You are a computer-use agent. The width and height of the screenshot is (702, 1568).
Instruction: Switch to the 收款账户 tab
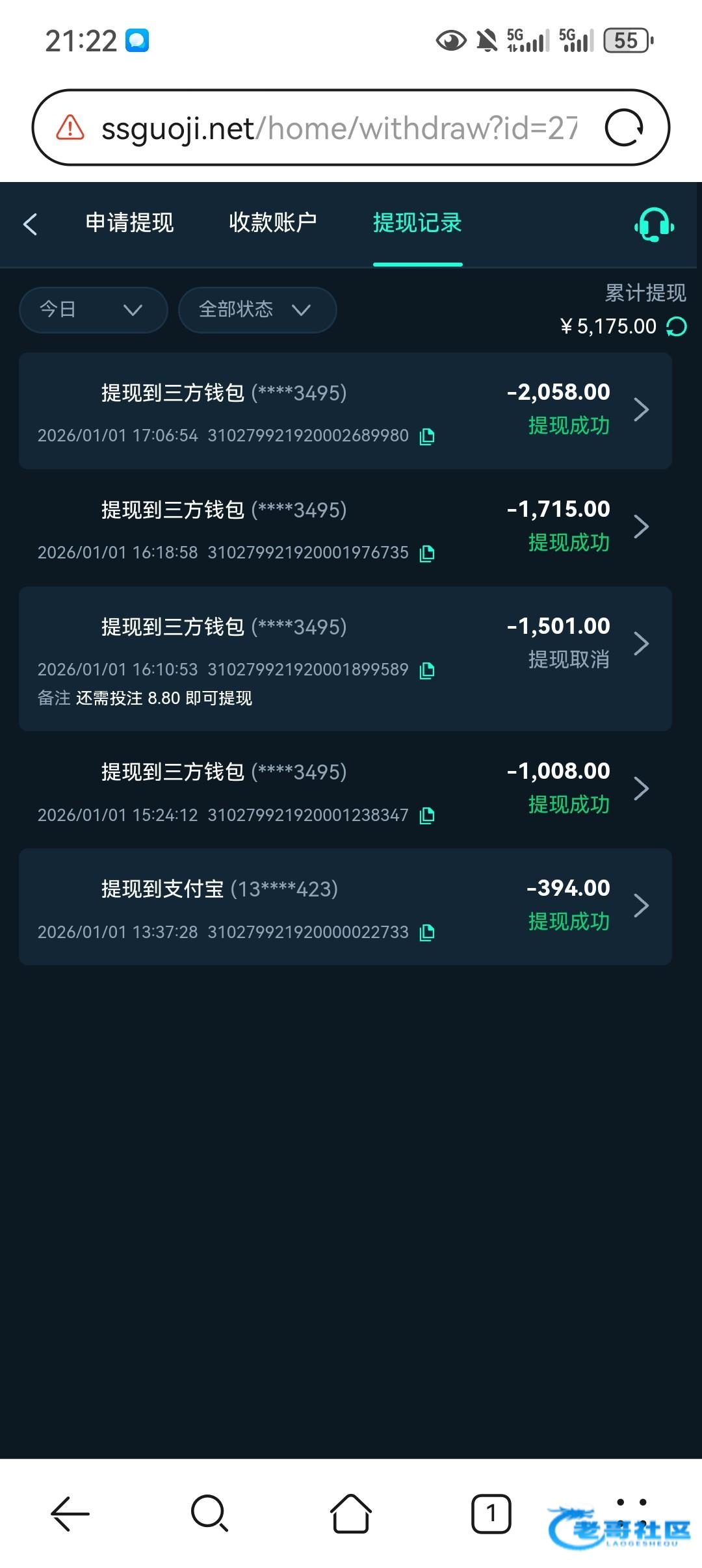pos(272,223)
